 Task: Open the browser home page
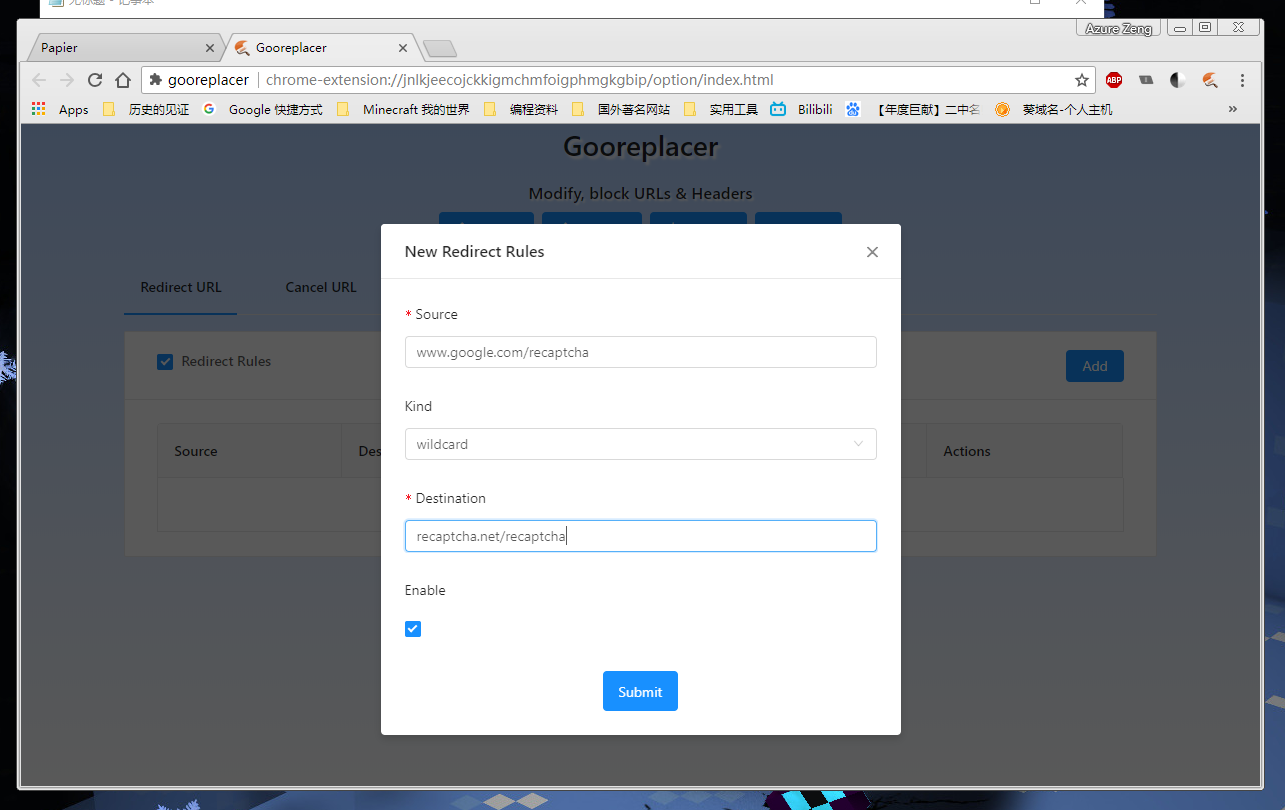[x=123, y=80]
